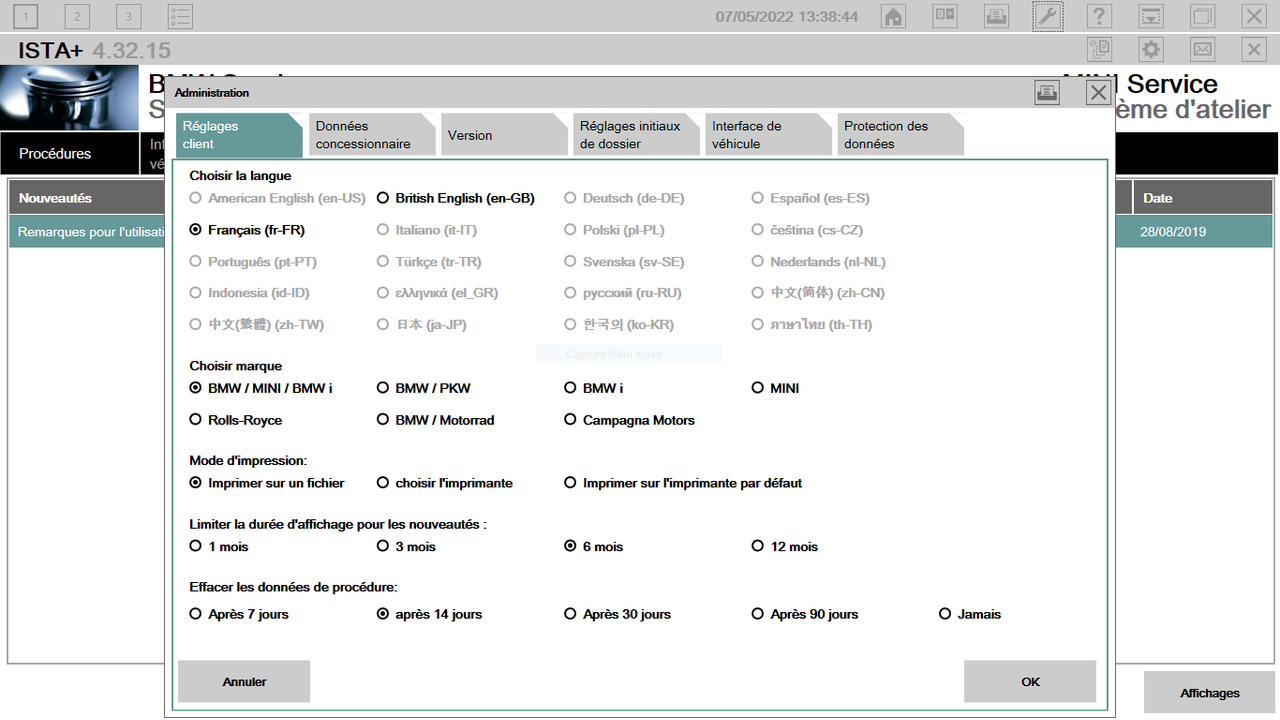Delete procedure data Après 7 jours
This screenshot has height=720, width=1280.
tap(239, 614)
